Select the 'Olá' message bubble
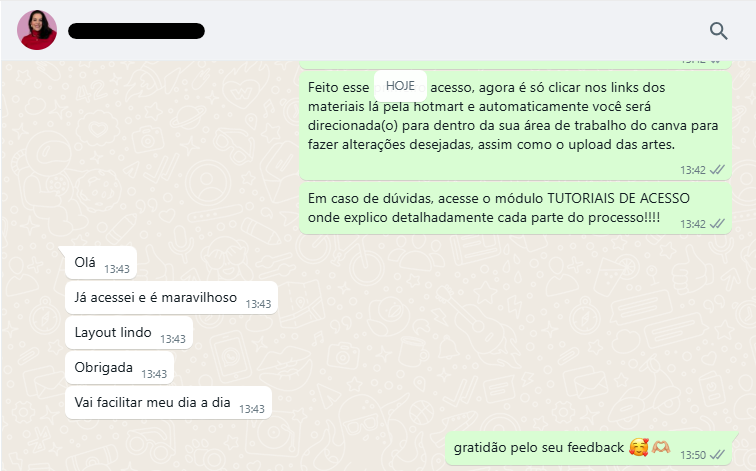The height and width of the screenshot is (471, 756). coord(101,263)
